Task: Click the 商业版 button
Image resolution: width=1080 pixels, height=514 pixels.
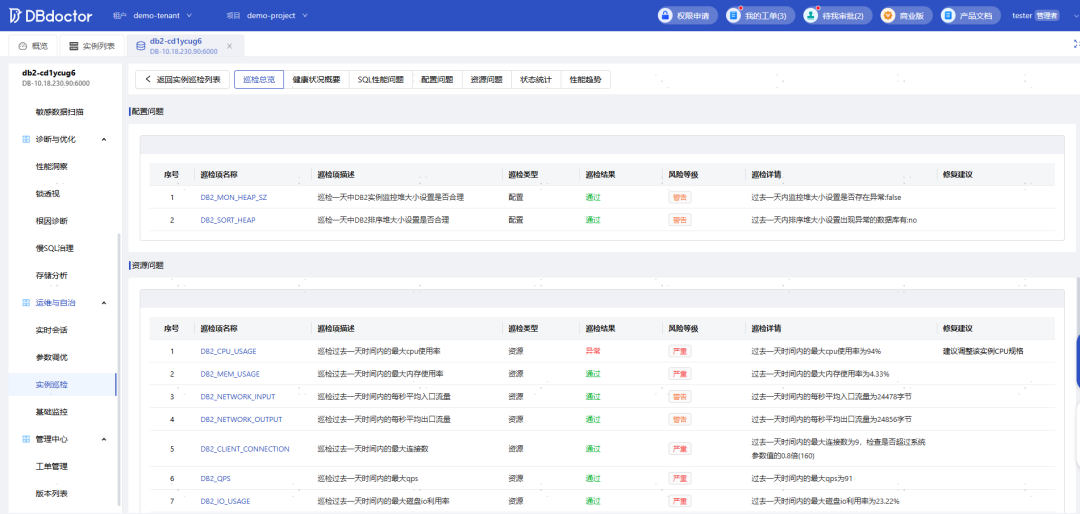Action: (x=906, y=15)
